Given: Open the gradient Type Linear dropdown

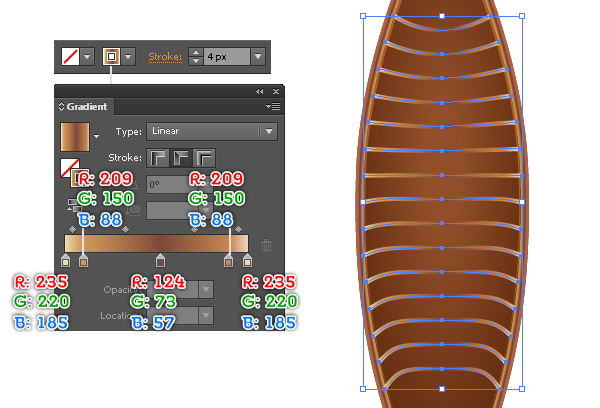Looking at the screenshot, I should (x=212, y=131).
